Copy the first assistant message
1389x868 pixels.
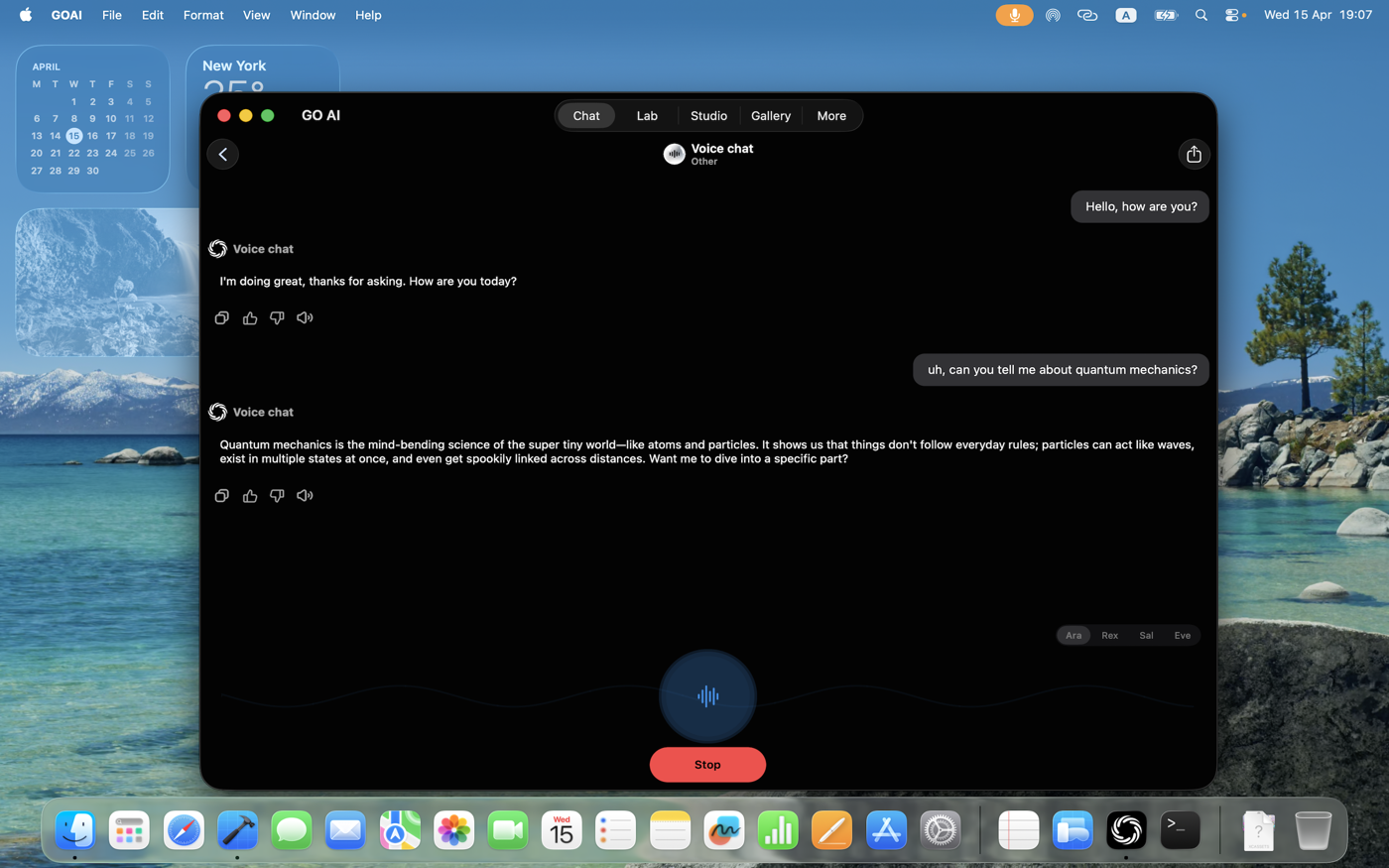pyautogui.click(x=221, y=317)
